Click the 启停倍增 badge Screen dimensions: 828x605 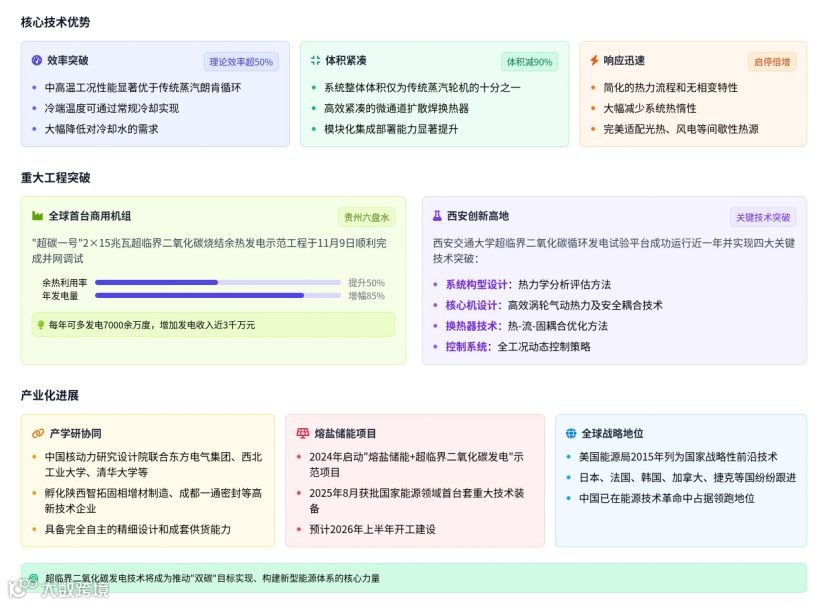coord(772,62)
